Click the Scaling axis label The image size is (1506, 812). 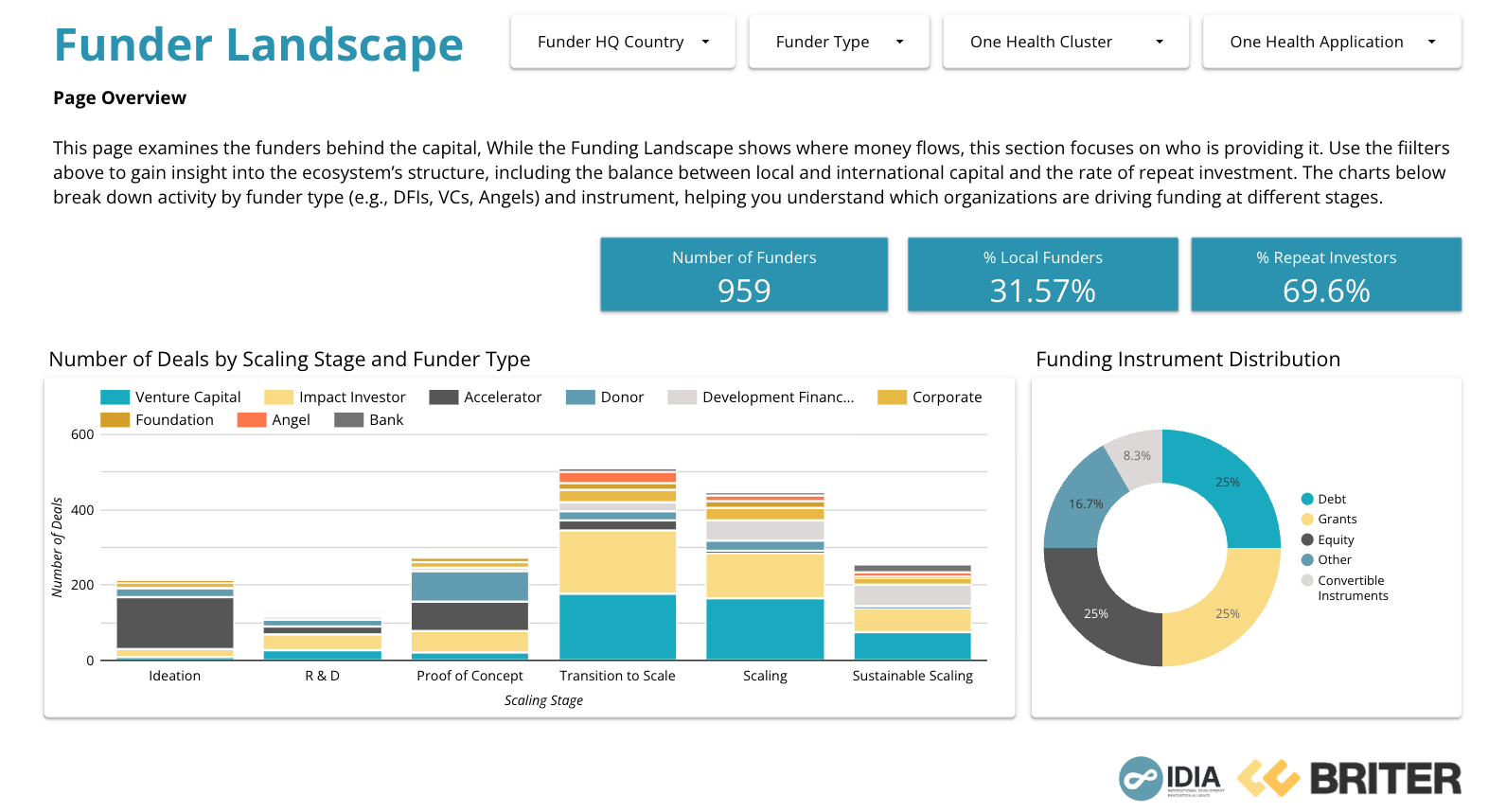click(765, 676)
